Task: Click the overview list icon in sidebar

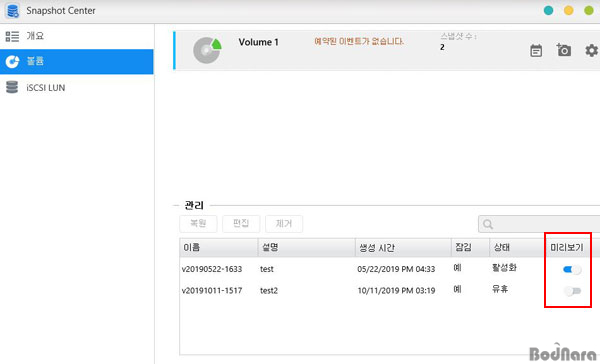Action: point(12,36)
